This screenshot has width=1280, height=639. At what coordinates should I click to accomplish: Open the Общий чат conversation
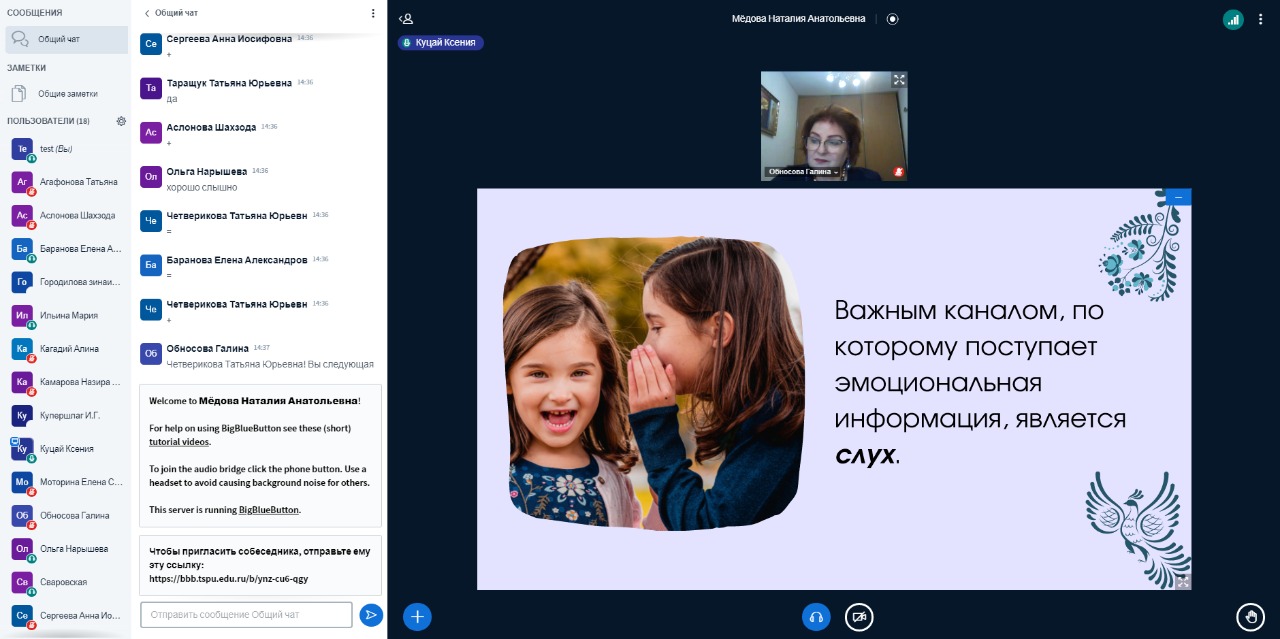pyautogui.click(x=58, y=40)
